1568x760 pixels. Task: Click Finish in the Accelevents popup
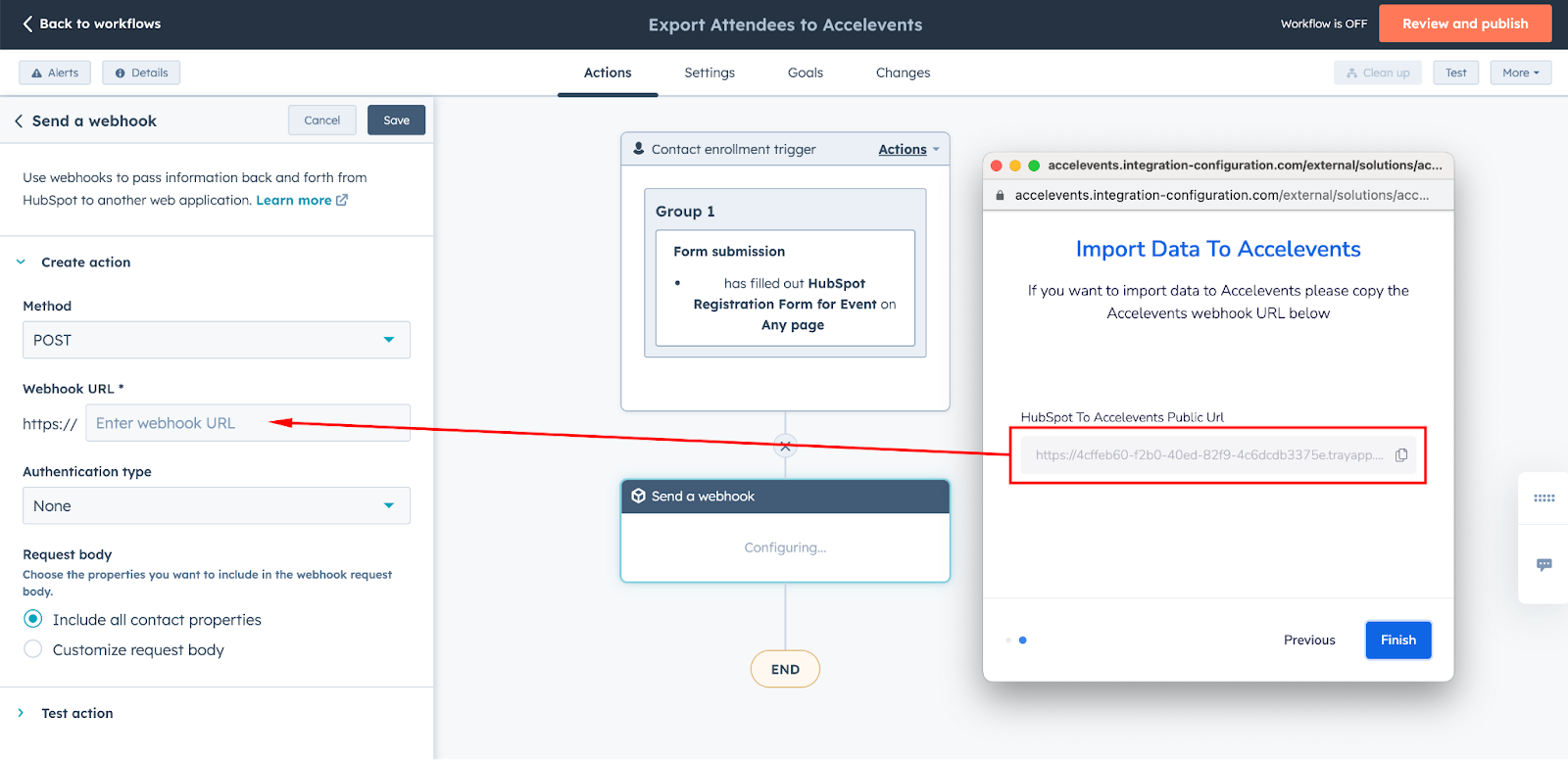pos(1398,641)
